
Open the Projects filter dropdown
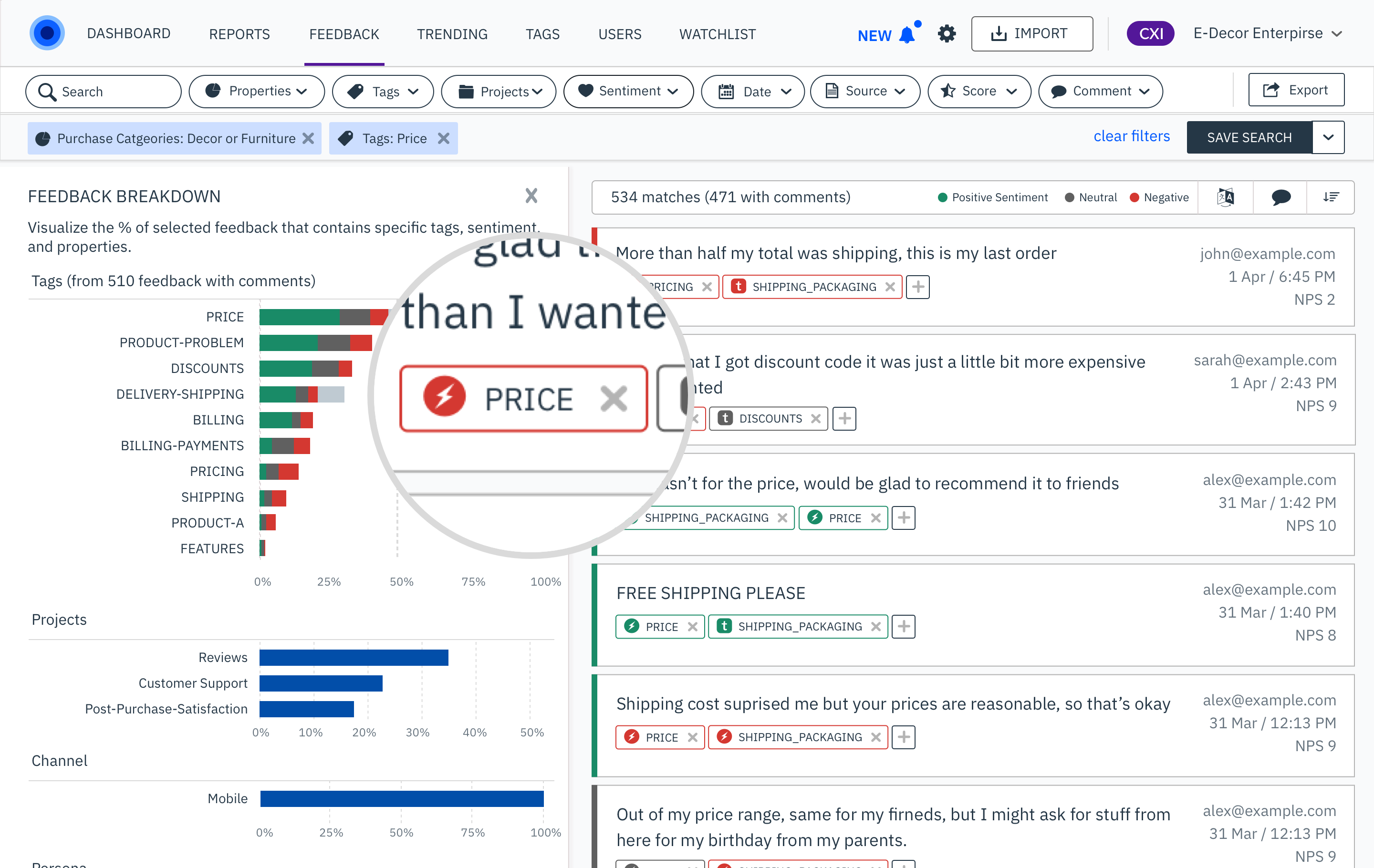point(499,91)
